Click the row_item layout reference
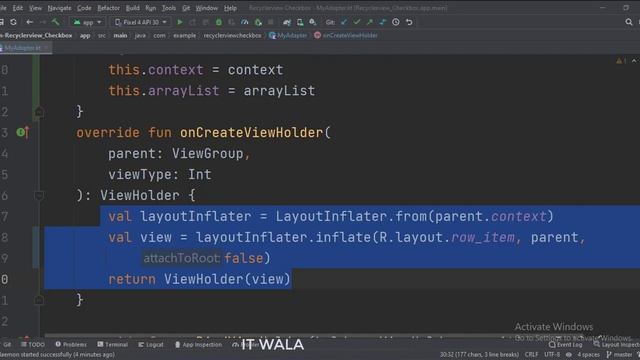640x360 pixels. [x=483, y=237]
